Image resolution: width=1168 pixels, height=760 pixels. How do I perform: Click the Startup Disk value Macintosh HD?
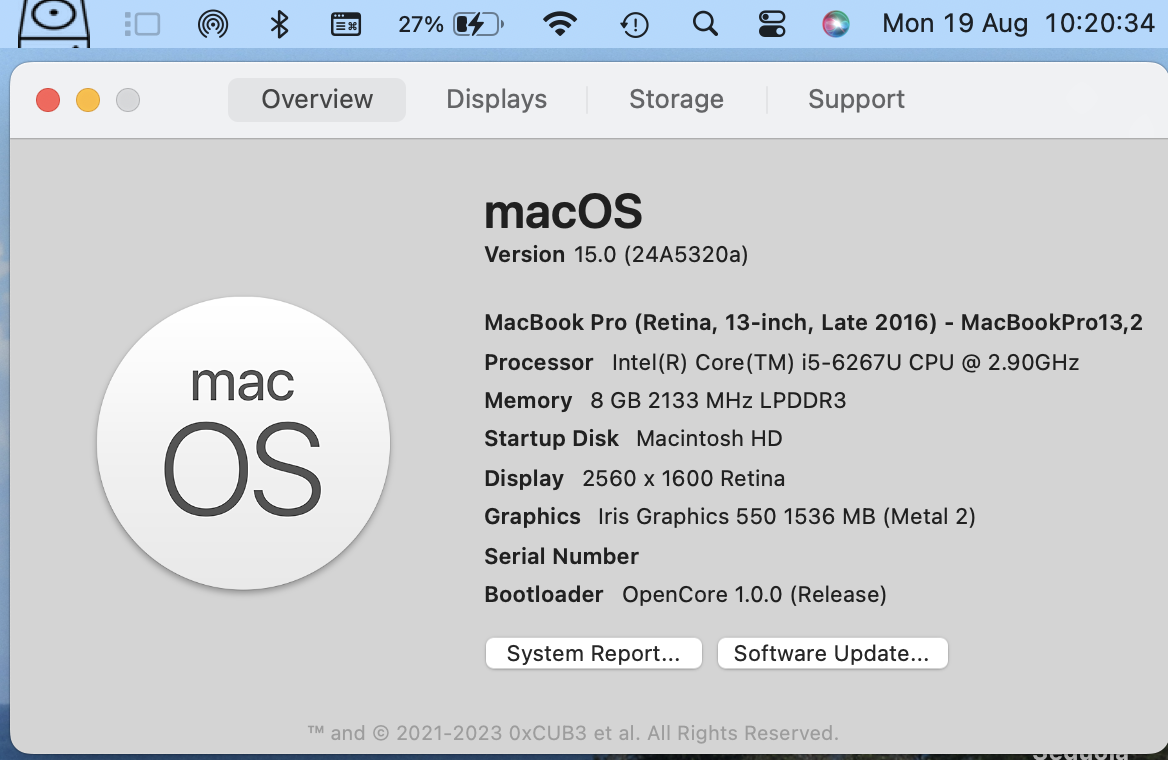709,439
